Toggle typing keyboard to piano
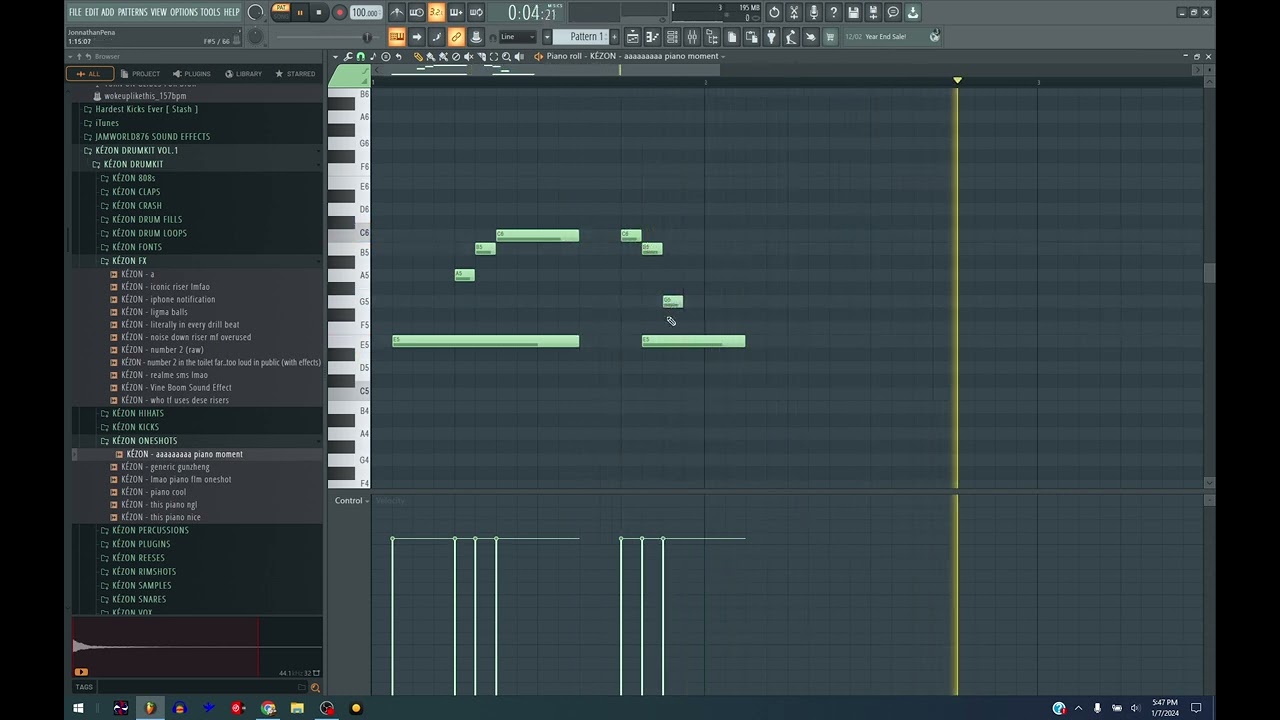The image size is (1280, 720). (x=397, y=36)
